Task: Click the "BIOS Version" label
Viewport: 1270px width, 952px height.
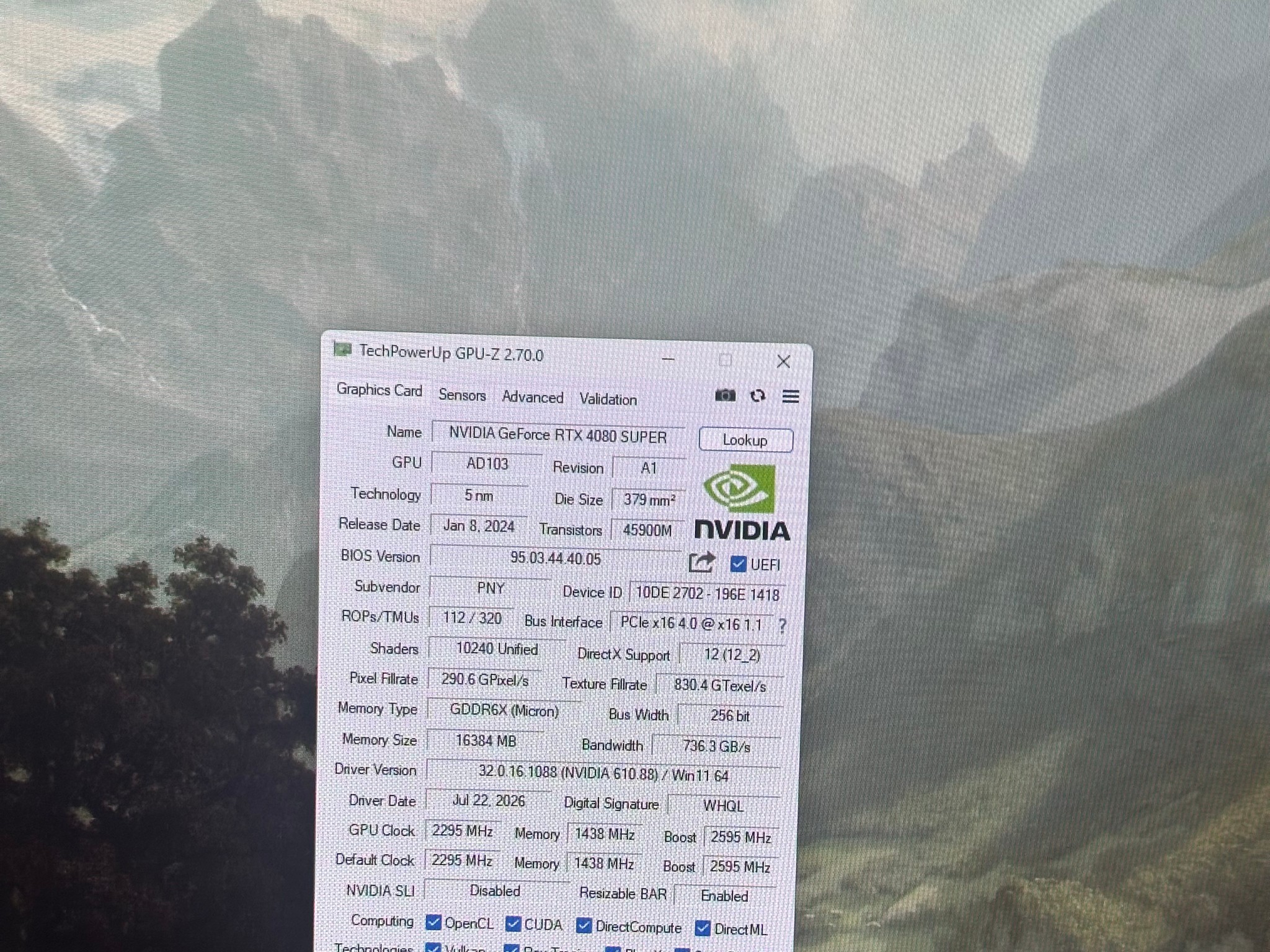Action: click(380, 556)
